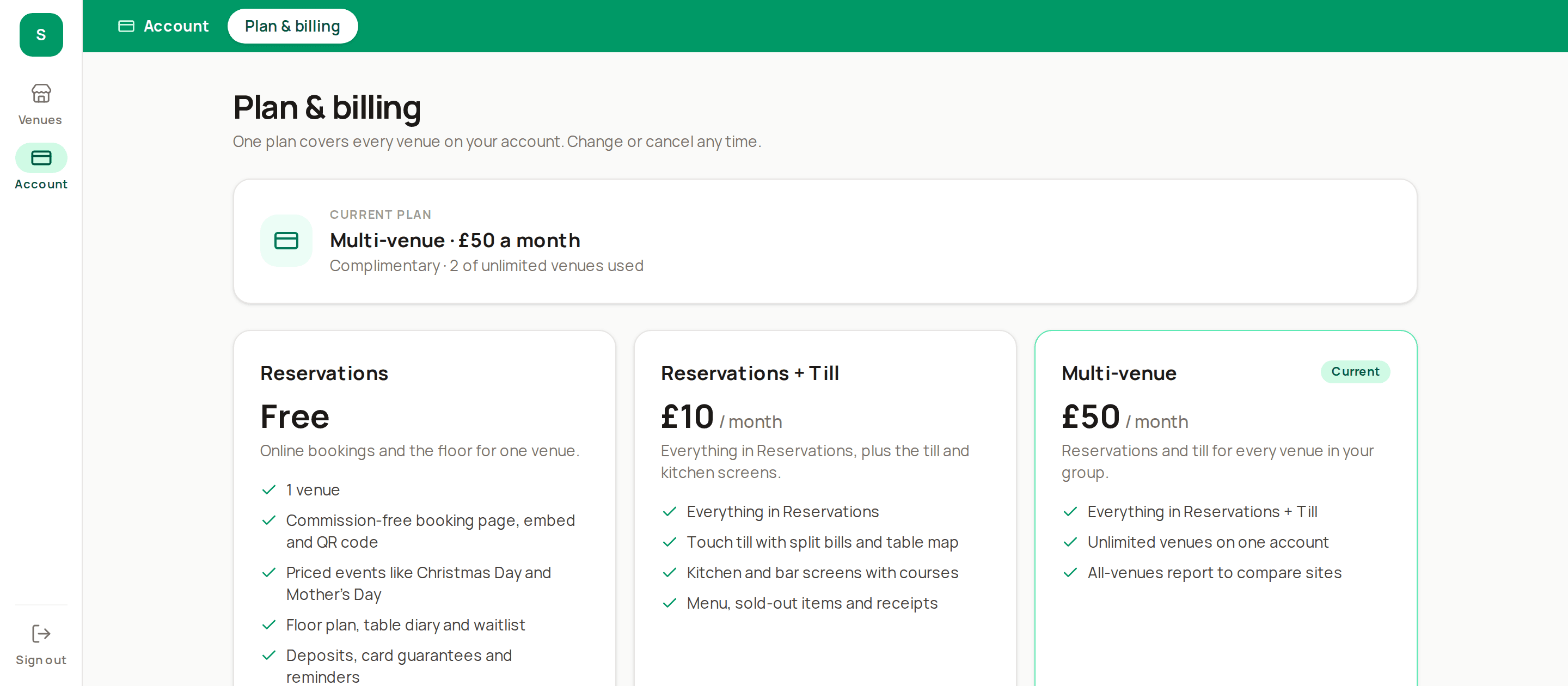Open Venues from the sidebar storefront icon

[x=41, y=93]
